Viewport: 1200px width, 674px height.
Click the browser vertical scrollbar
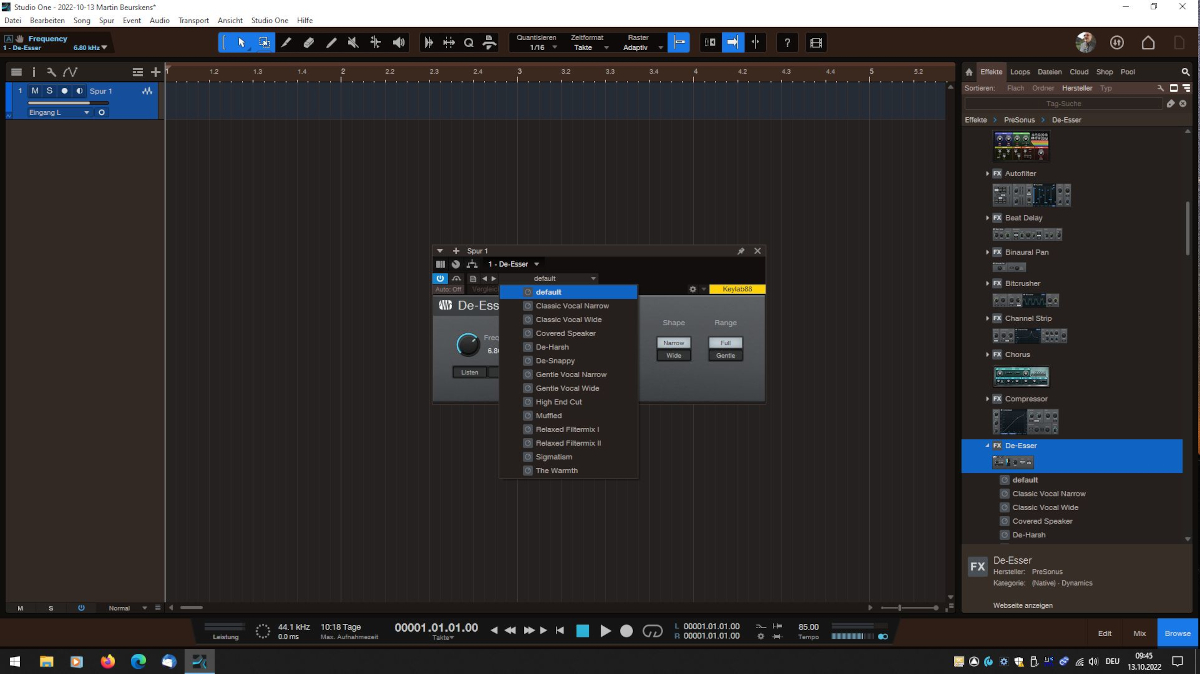tap(1188, 227)
